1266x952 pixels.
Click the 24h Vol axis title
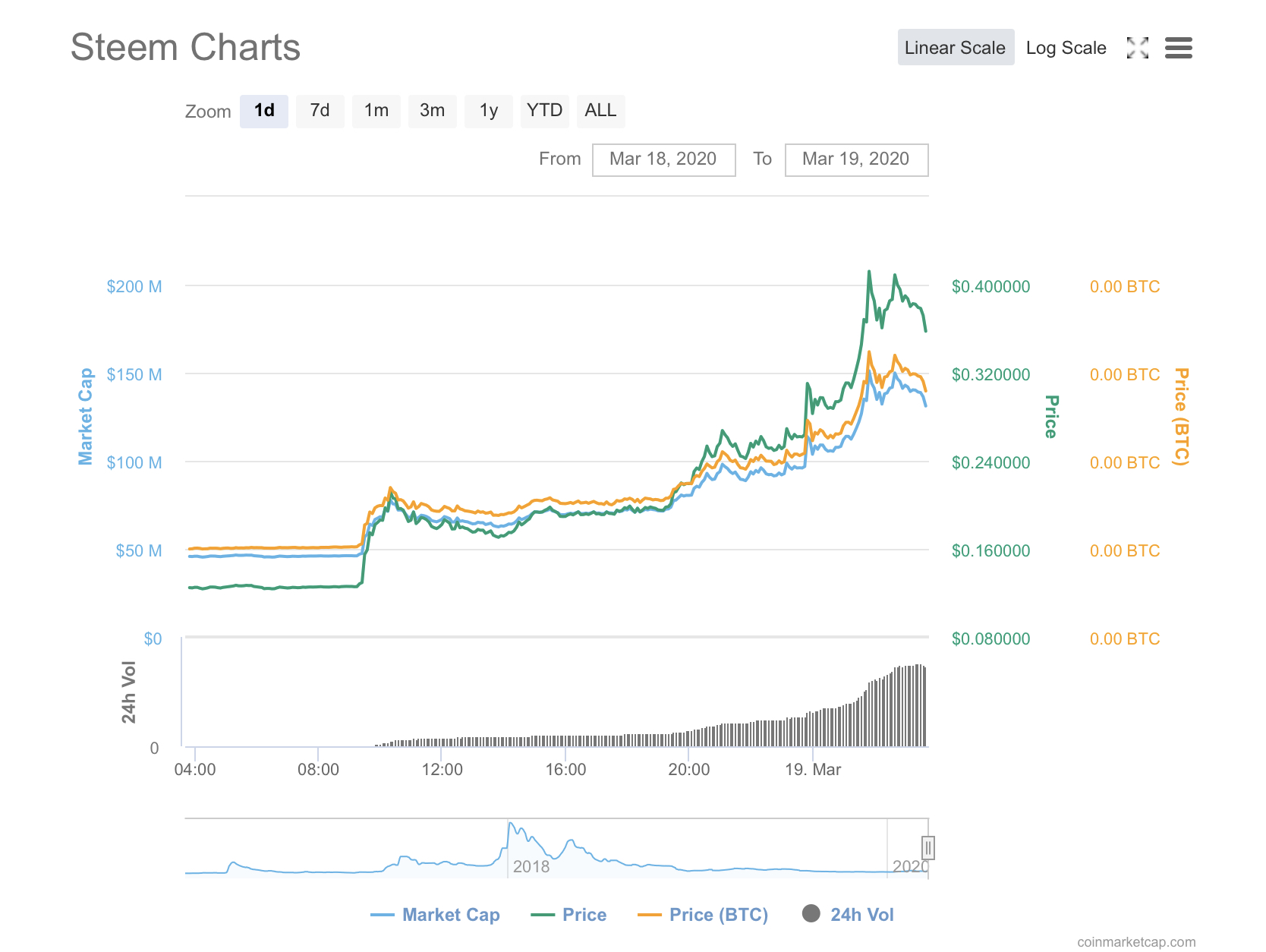(129, 692)
